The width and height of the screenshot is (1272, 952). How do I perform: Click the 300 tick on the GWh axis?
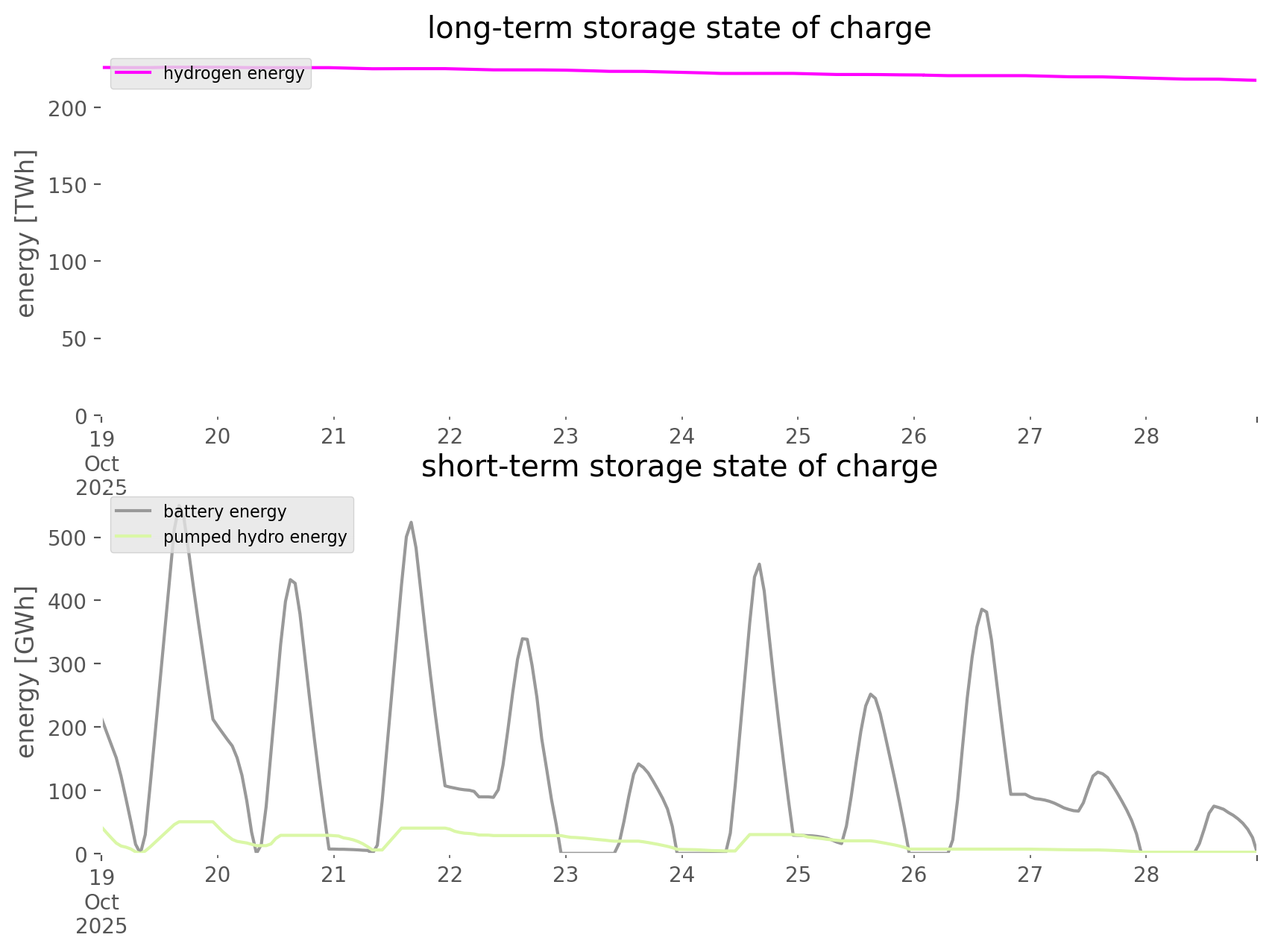click(x=67, y=664)
